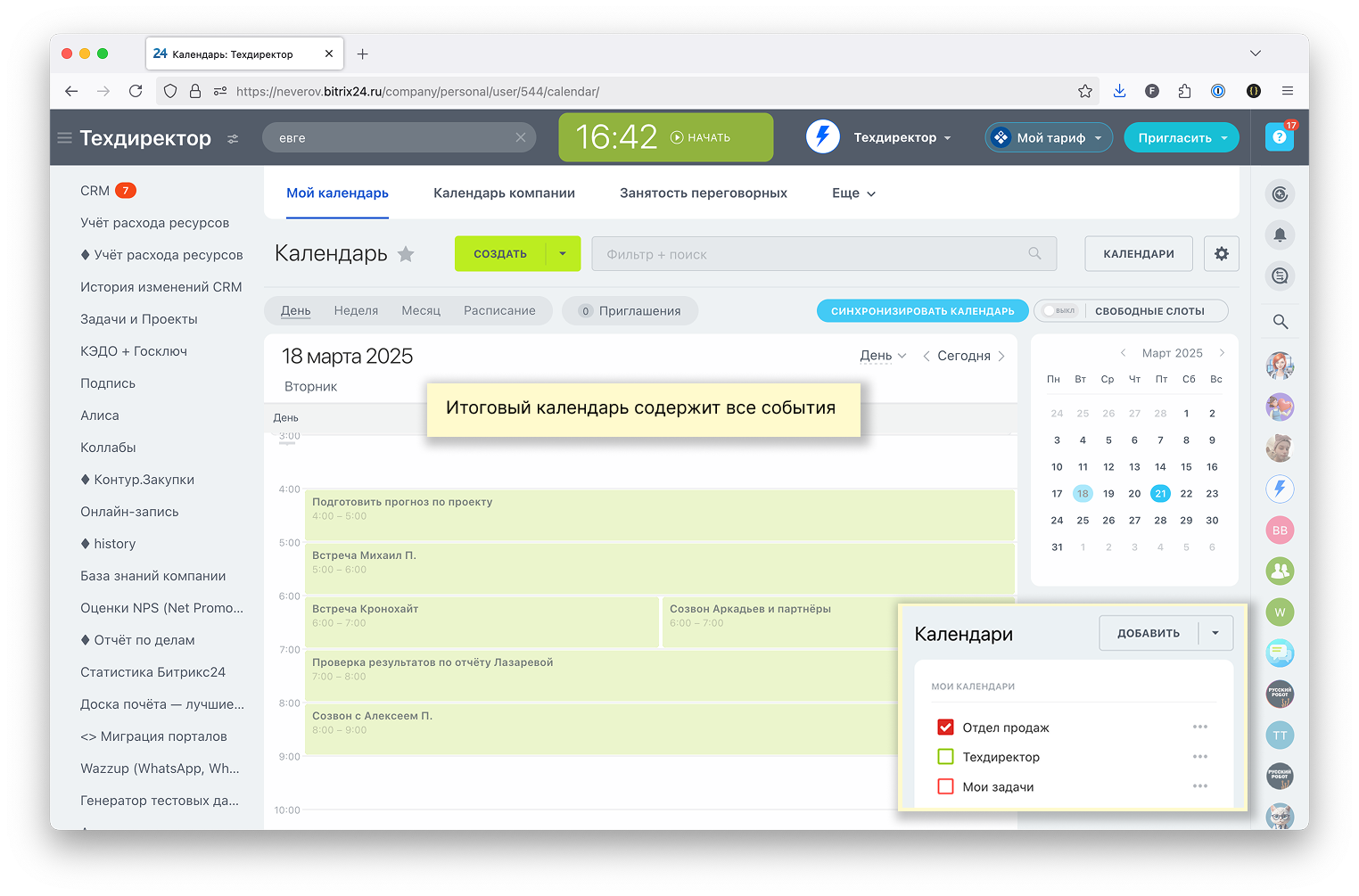Show previous month in mini calendar
The image size is (1359, 896).
[1123, 353]
